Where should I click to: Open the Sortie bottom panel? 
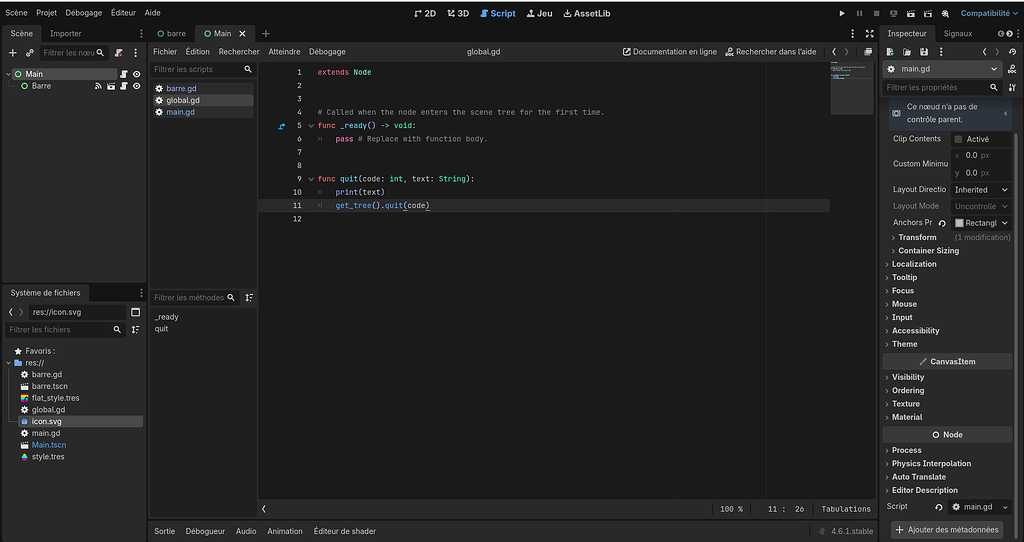pyautogui.click(x=165, y=532)
